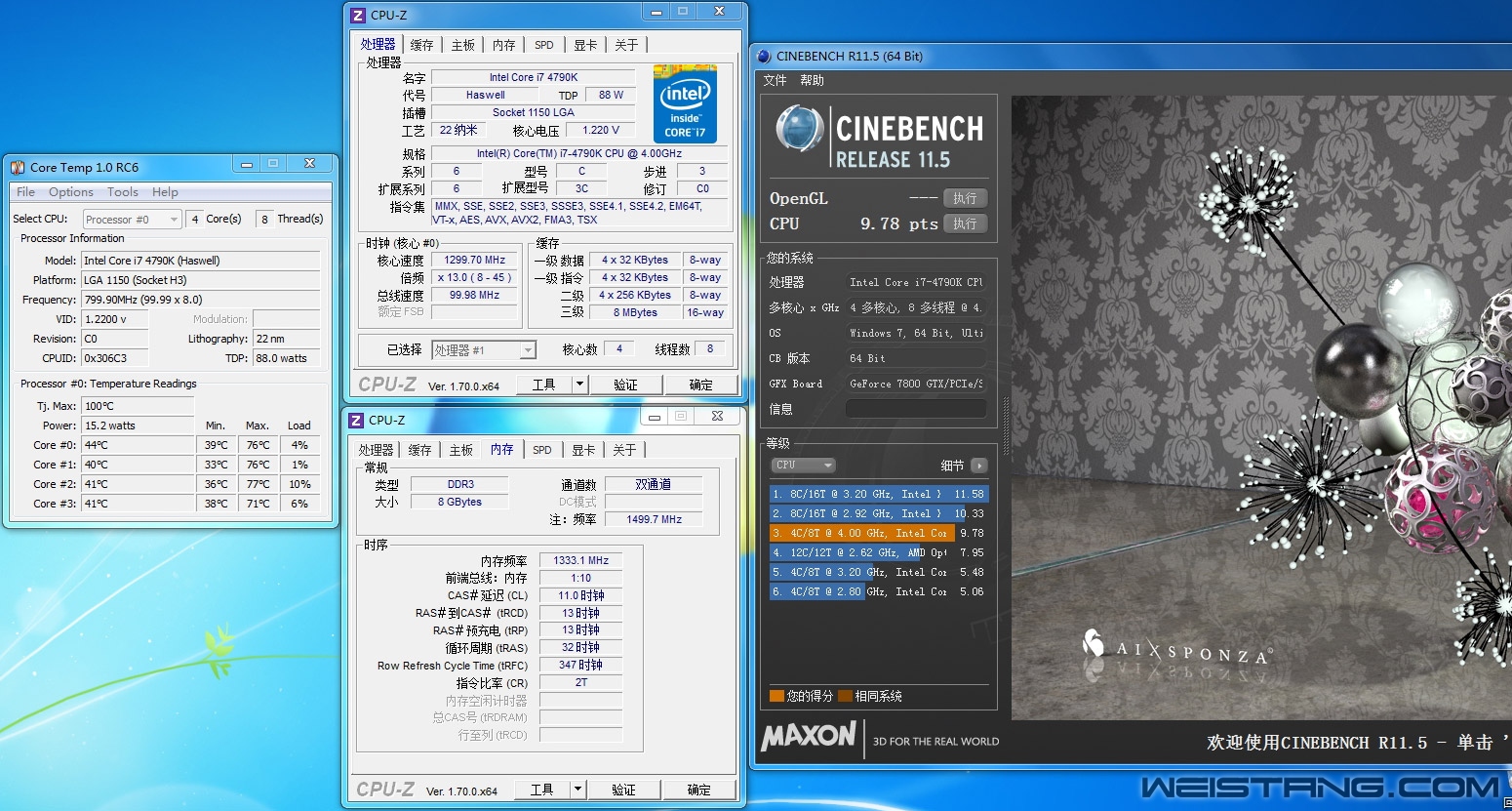Viewport: 1512px width, 811px height.
Task: Open the 文件 menu in CINEBENCH
Action: coord(776,80)
